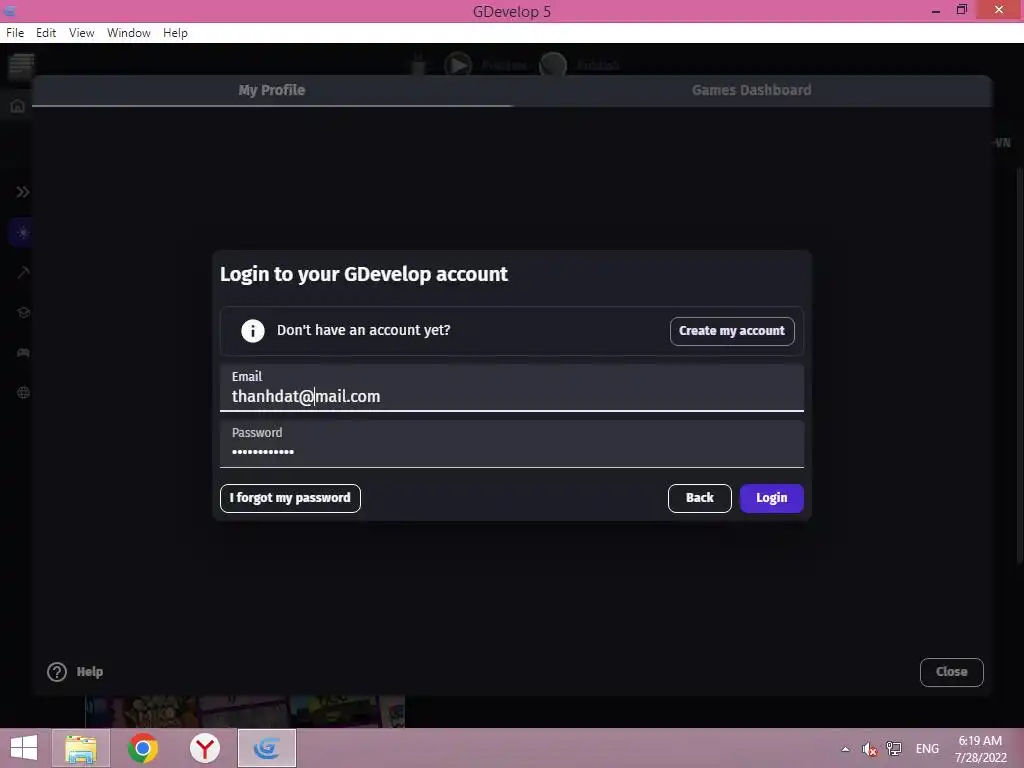Click I forgot my password

click(290, 498)
